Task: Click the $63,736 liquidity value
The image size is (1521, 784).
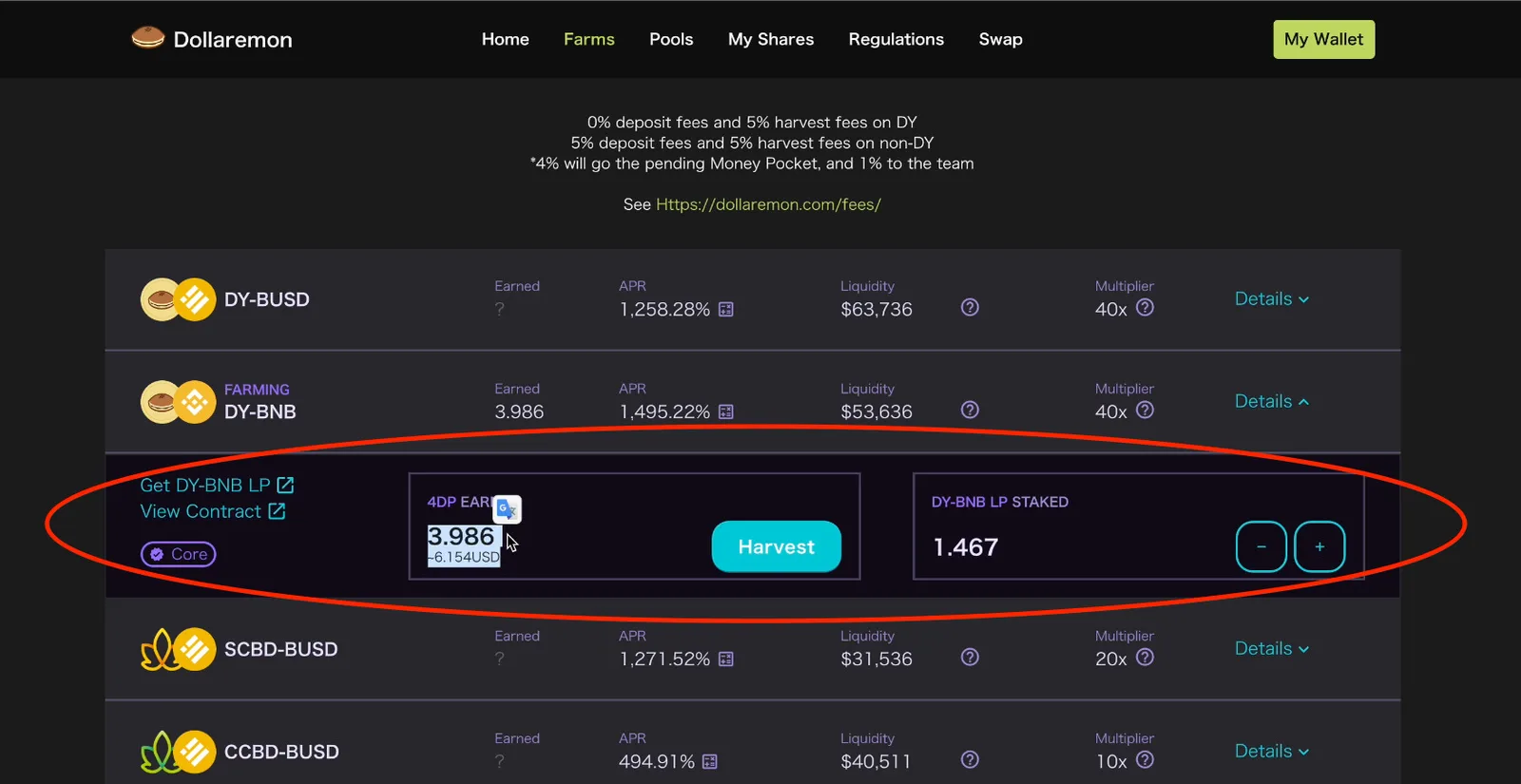Action: 876,309
